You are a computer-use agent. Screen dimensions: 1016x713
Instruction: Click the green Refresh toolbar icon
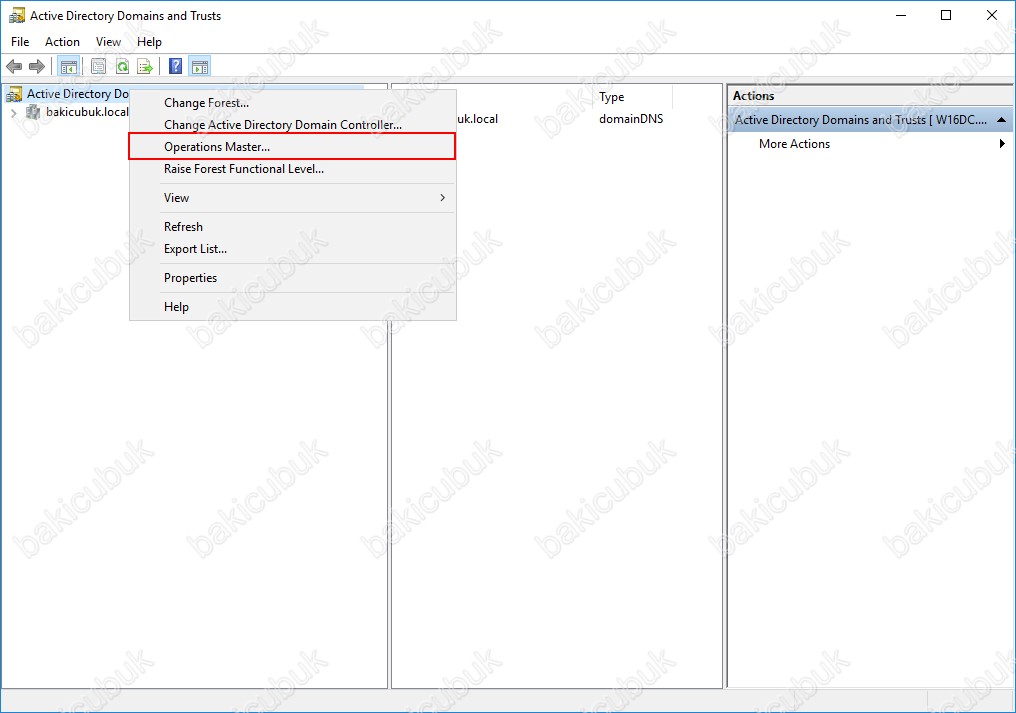(122, 66)
